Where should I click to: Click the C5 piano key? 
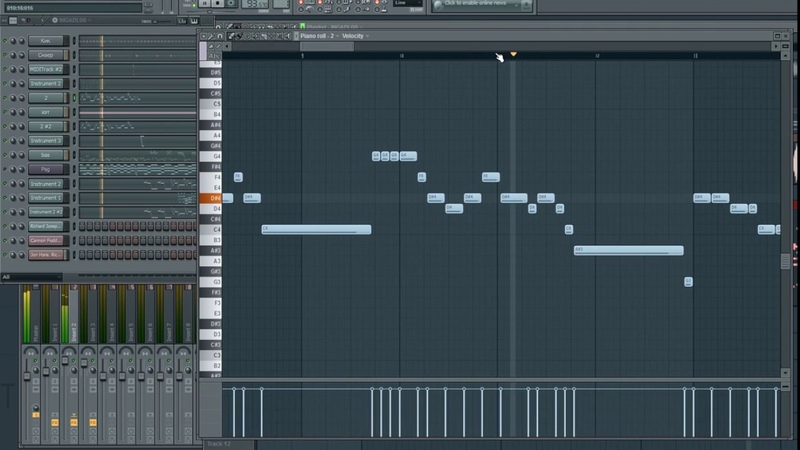pos(210,104)
